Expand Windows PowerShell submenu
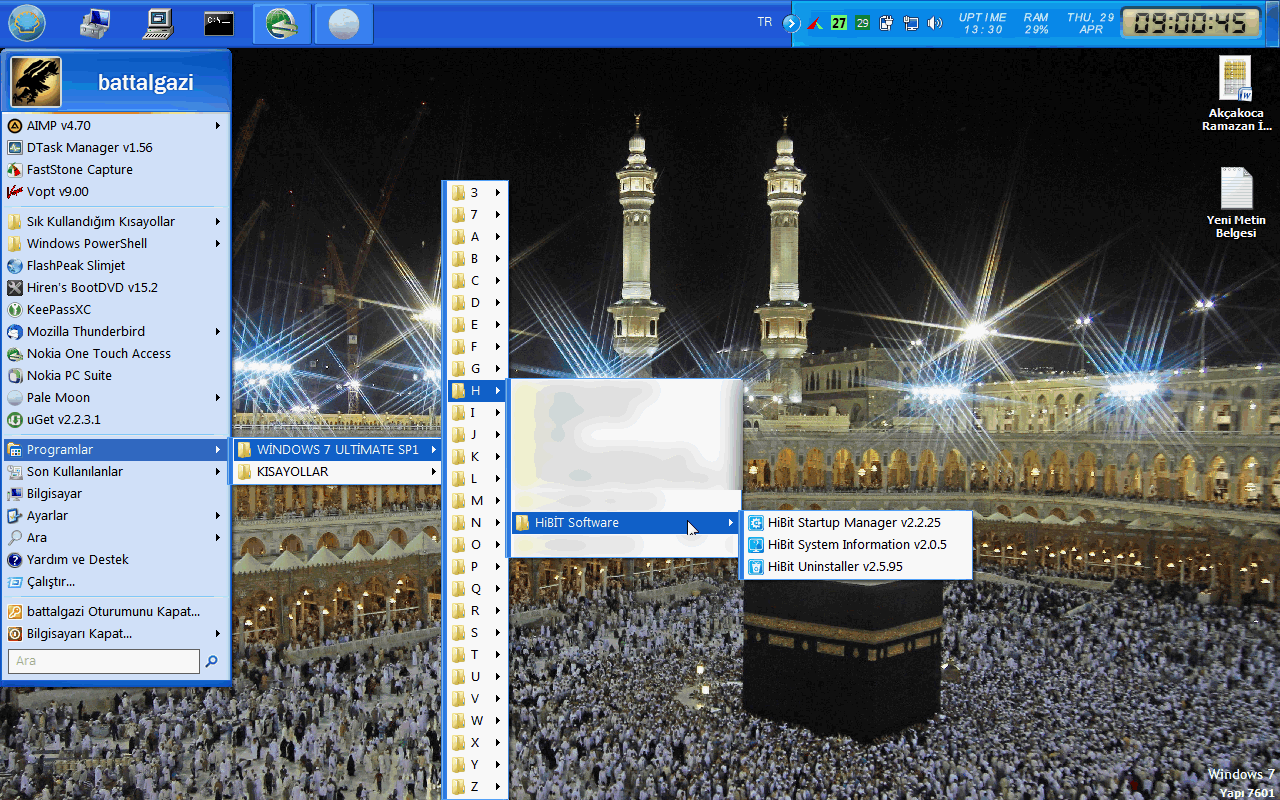The width and height of the screenshot is (1280, 800). point(116,244)
